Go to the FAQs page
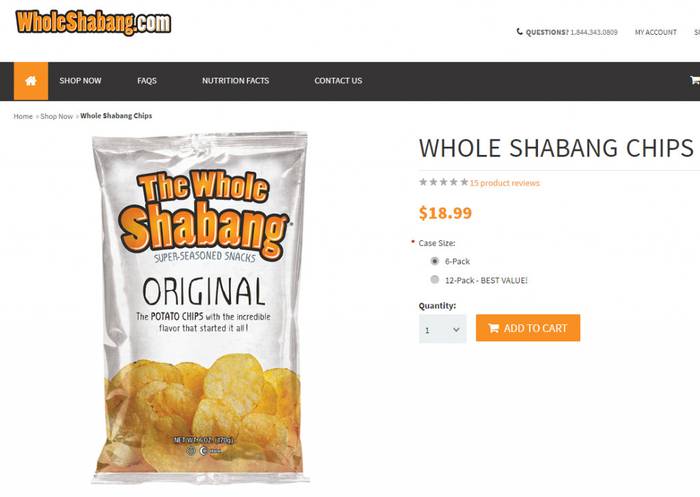Image resolution: width=700 pixels, height=497 pixels. tap(147, 81)
